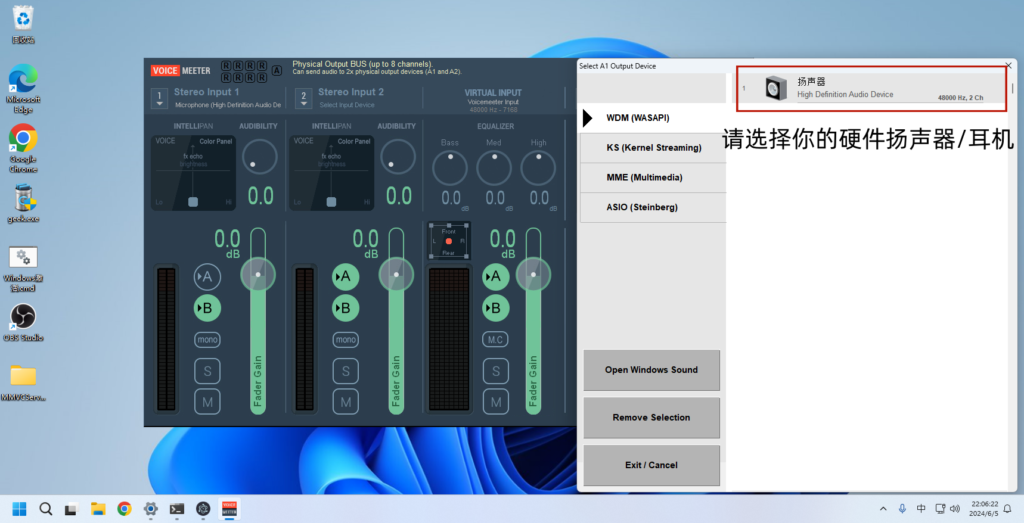Mute Stereo Input 1 with M button

point(207,402)
